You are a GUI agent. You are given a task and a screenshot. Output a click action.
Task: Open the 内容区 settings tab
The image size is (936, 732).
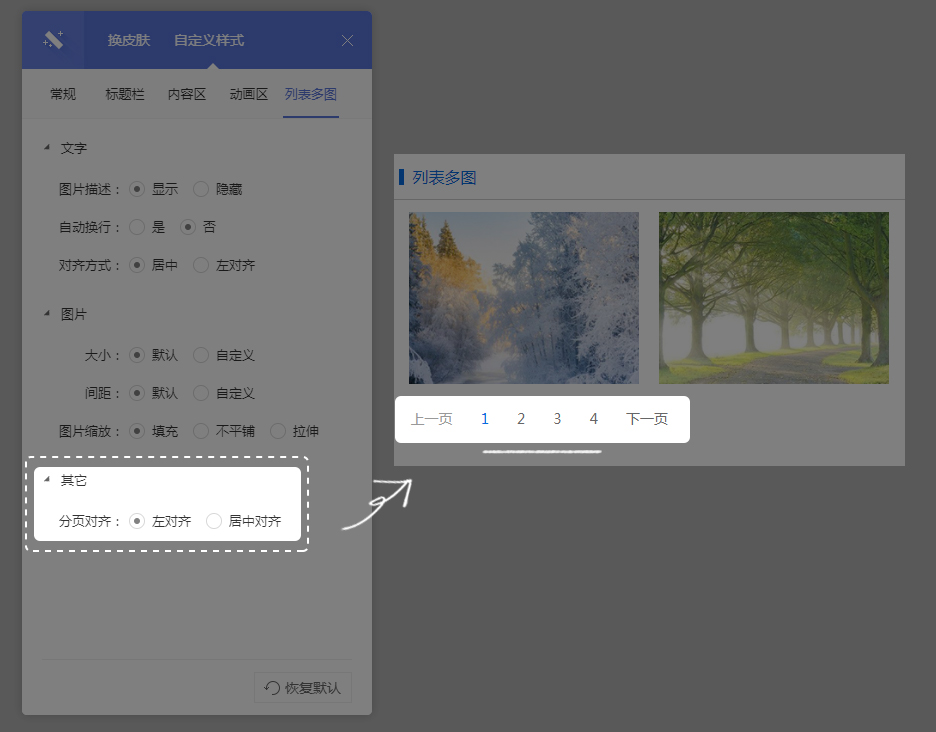pyautogui.click(x=187, y=94)
